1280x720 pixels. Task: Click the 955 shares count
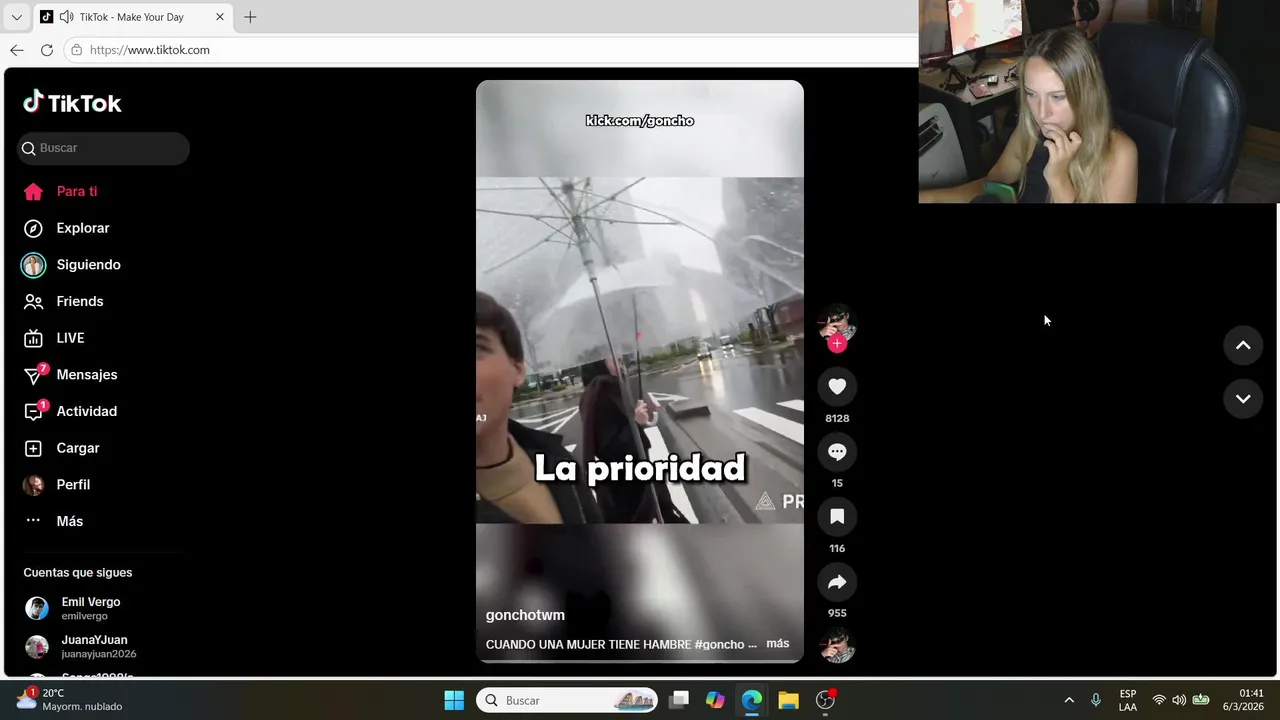click(x=837, y=613)
